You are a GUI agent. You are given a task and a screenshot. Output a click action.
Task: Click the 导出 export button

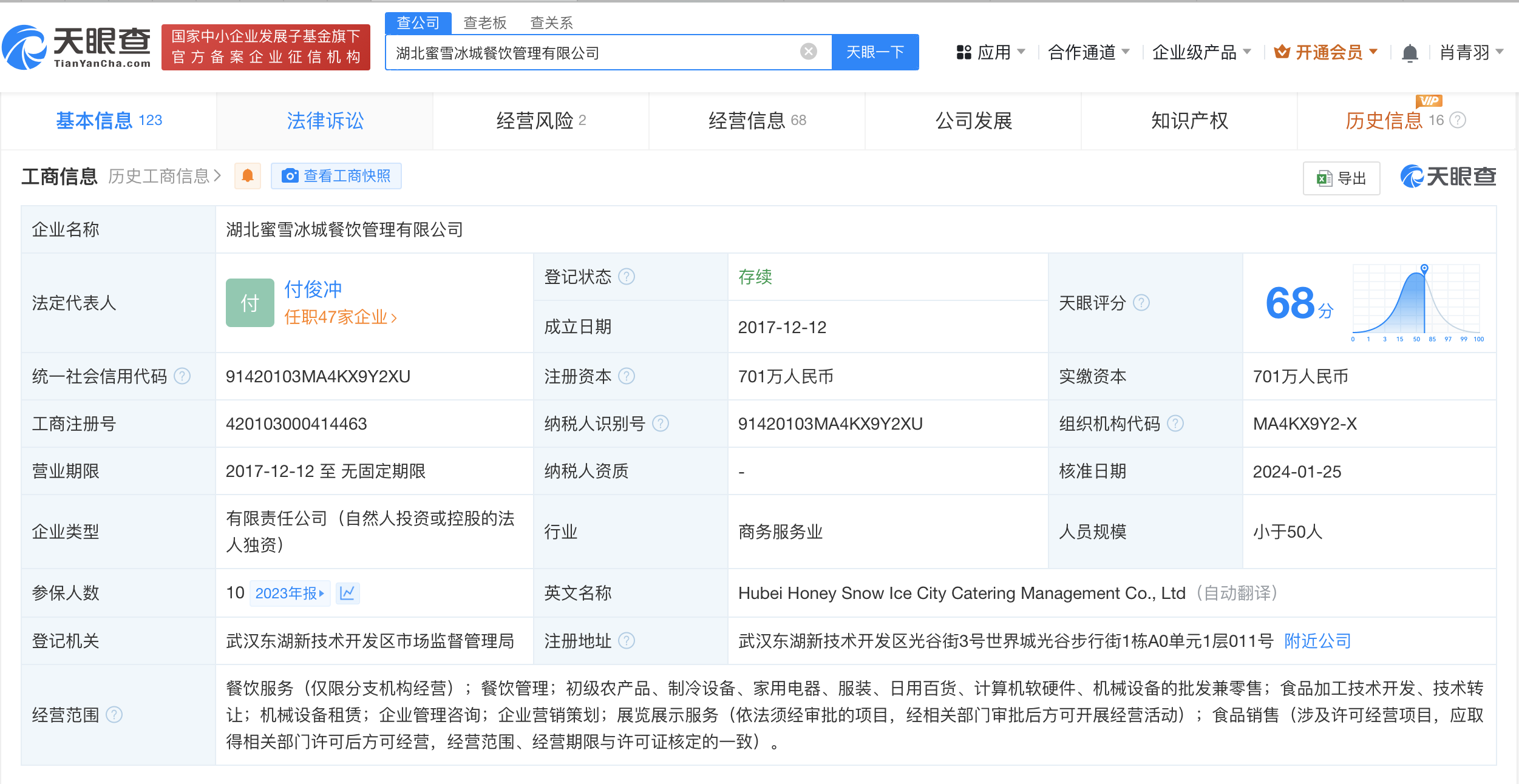pos(1342,178)
